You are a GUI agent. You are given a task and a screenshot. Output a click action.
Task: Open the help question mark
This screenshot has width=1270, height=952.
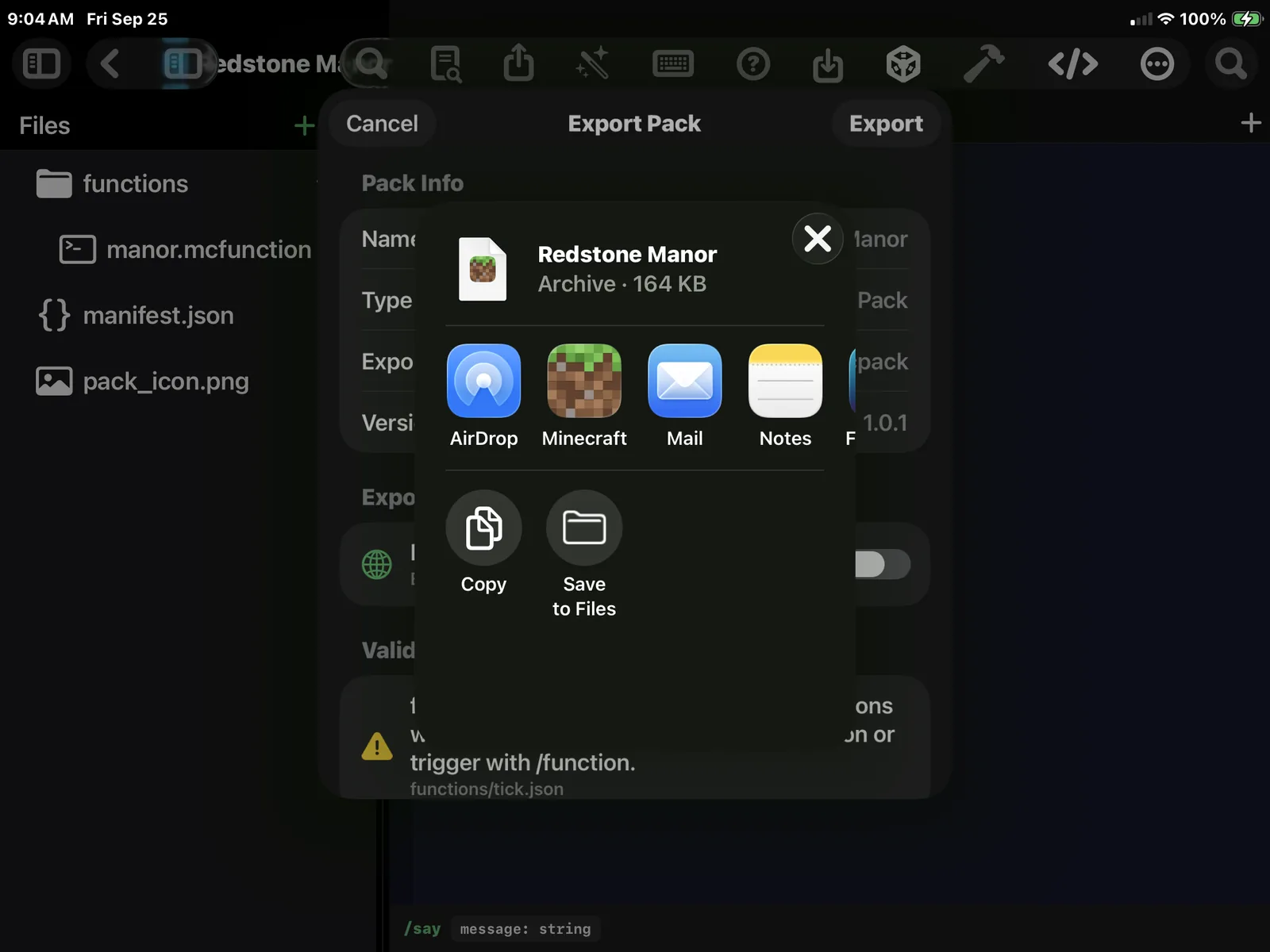coord(753,63)
